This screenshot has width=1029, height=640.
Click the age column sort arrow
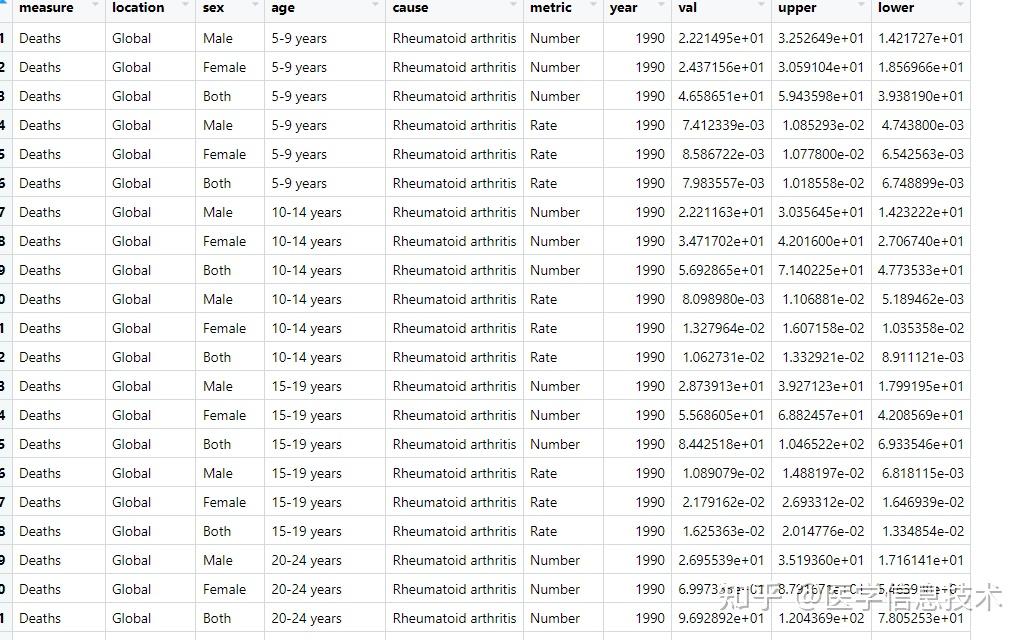[x=375, y=7]
